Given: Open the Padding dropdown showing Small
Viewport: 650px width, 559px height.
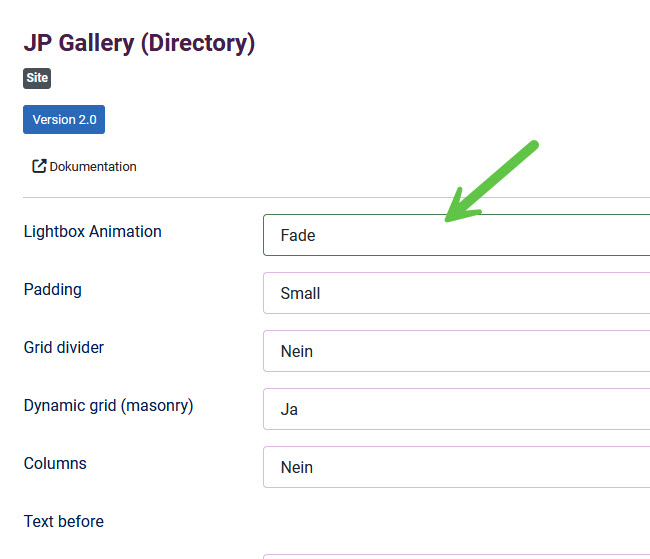Looking at the screenshot, I should point(456,293).
